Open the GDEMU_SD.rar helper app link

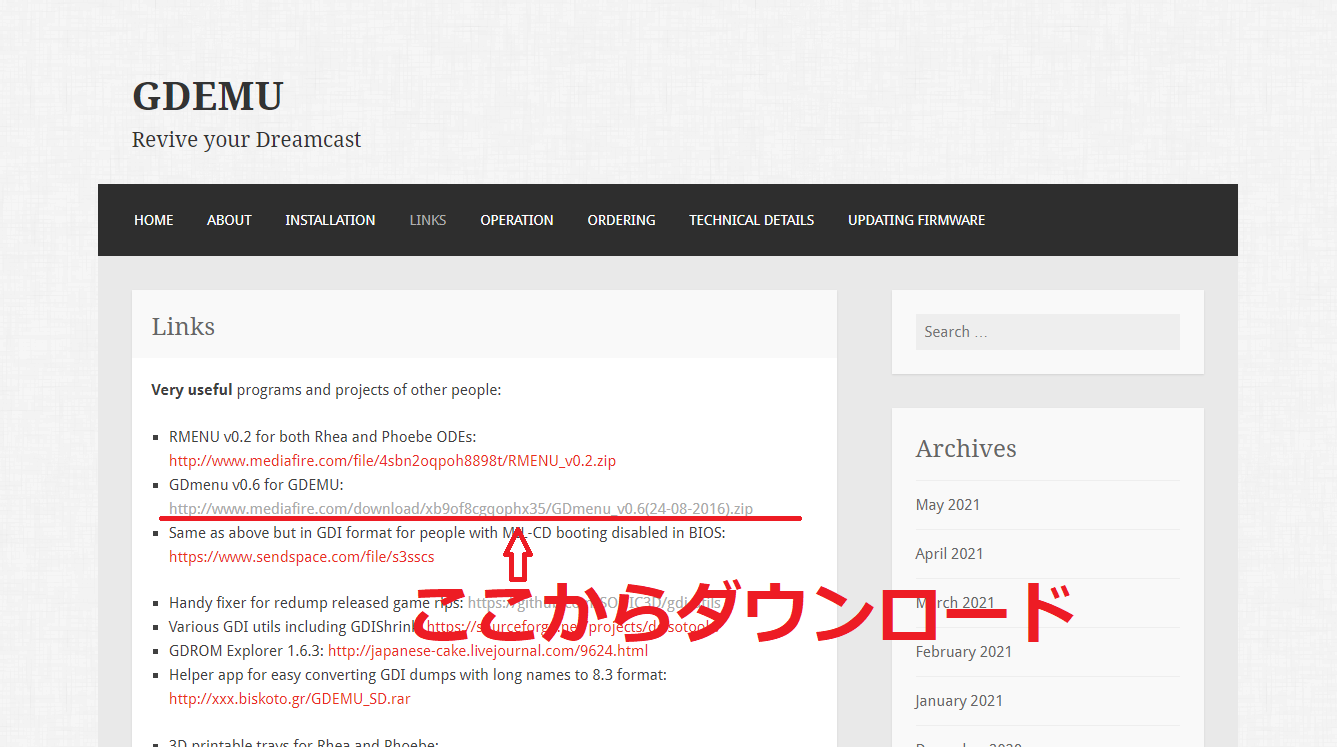pyautogui.click(x=289, y=698)
